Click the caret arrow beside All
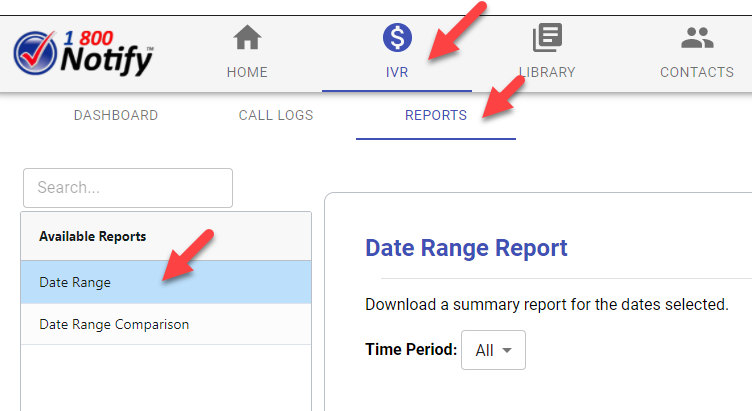Image resolution: width=752 pixels, height=411 pixels. point(507,351)
